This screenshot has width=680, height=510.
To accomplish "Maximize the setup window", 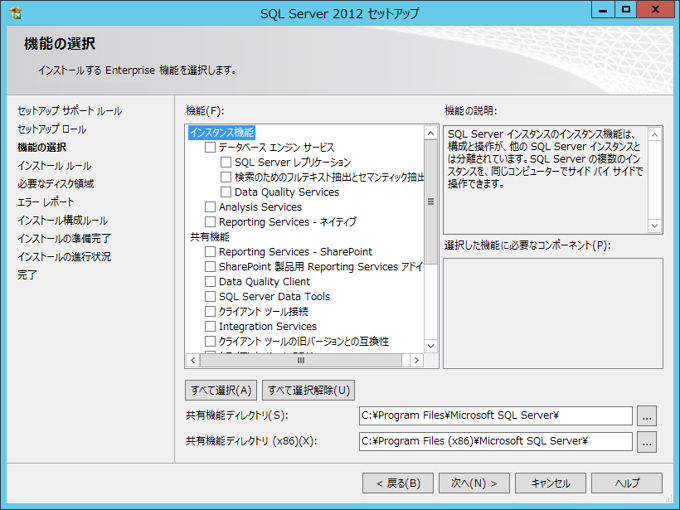I will coord(625,10).
